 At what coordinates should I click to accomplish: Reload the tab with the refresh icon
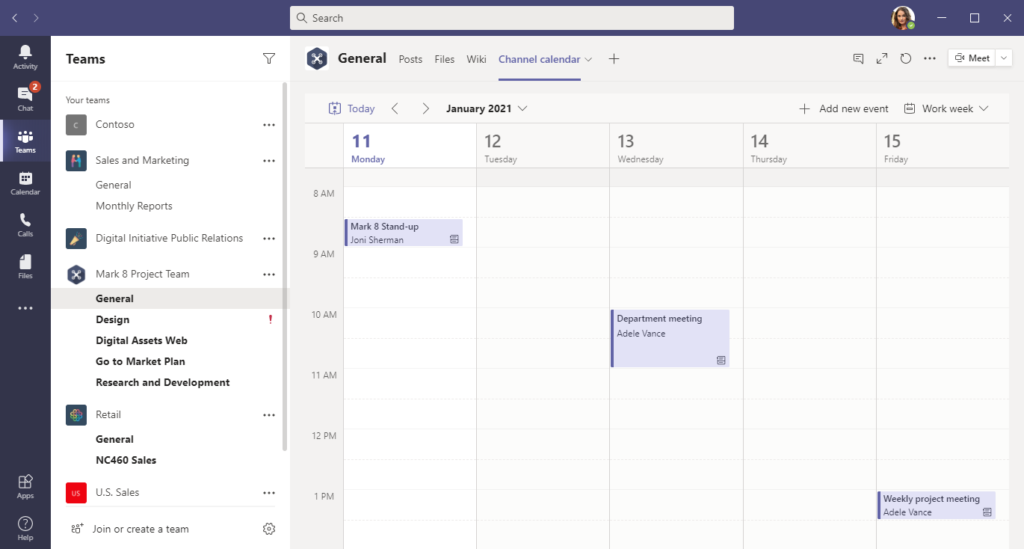905,59
